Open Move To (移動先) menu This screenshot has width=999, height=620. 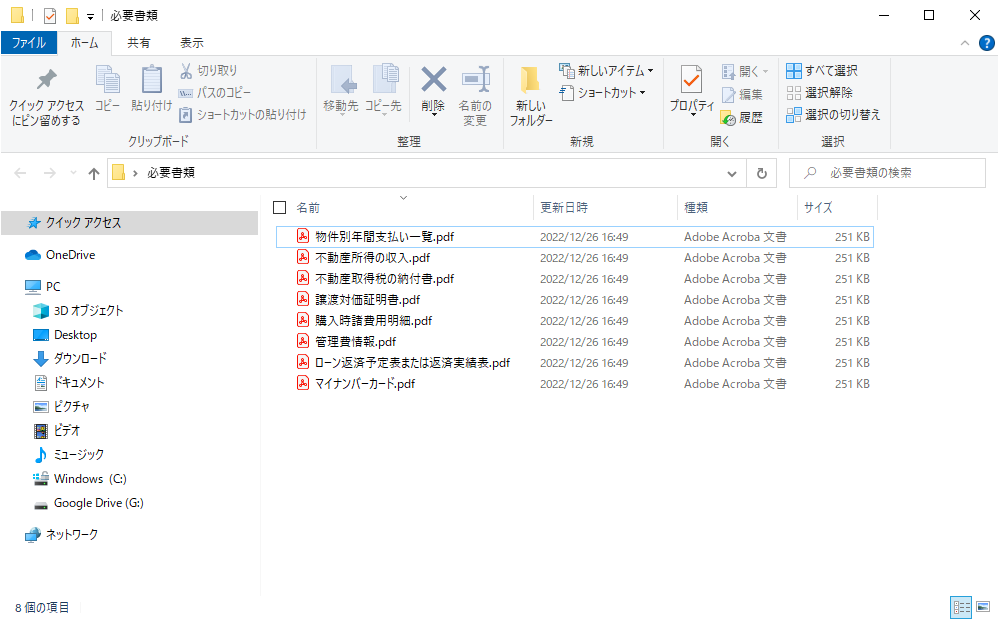pos(341,89)
